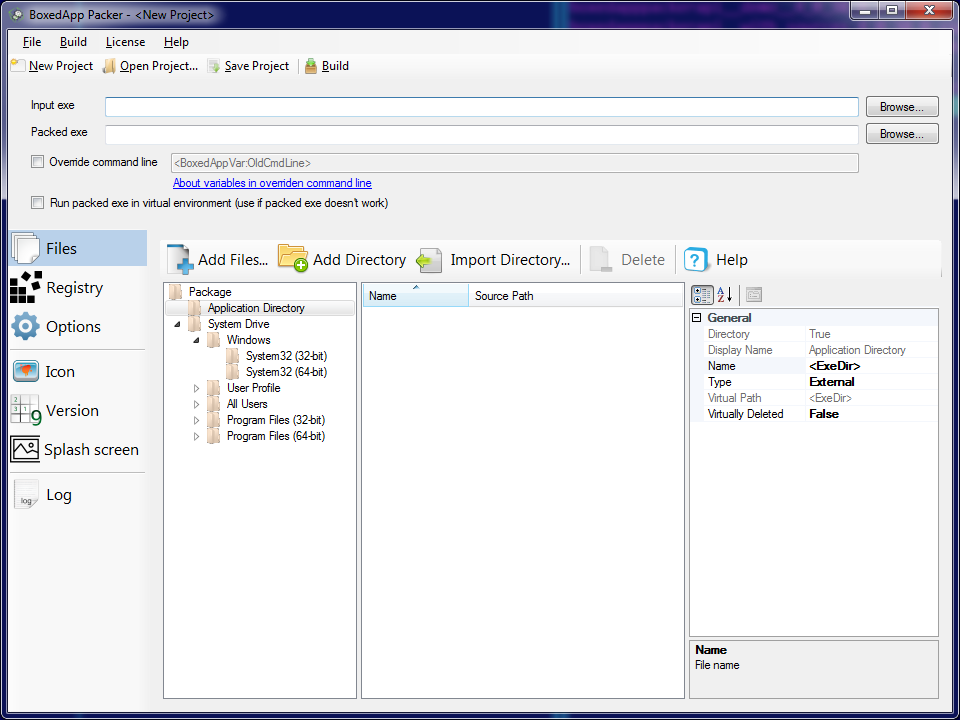The image size is (960, 720).
Task: Expand the User Profile tree node
Action: [197, 388]
